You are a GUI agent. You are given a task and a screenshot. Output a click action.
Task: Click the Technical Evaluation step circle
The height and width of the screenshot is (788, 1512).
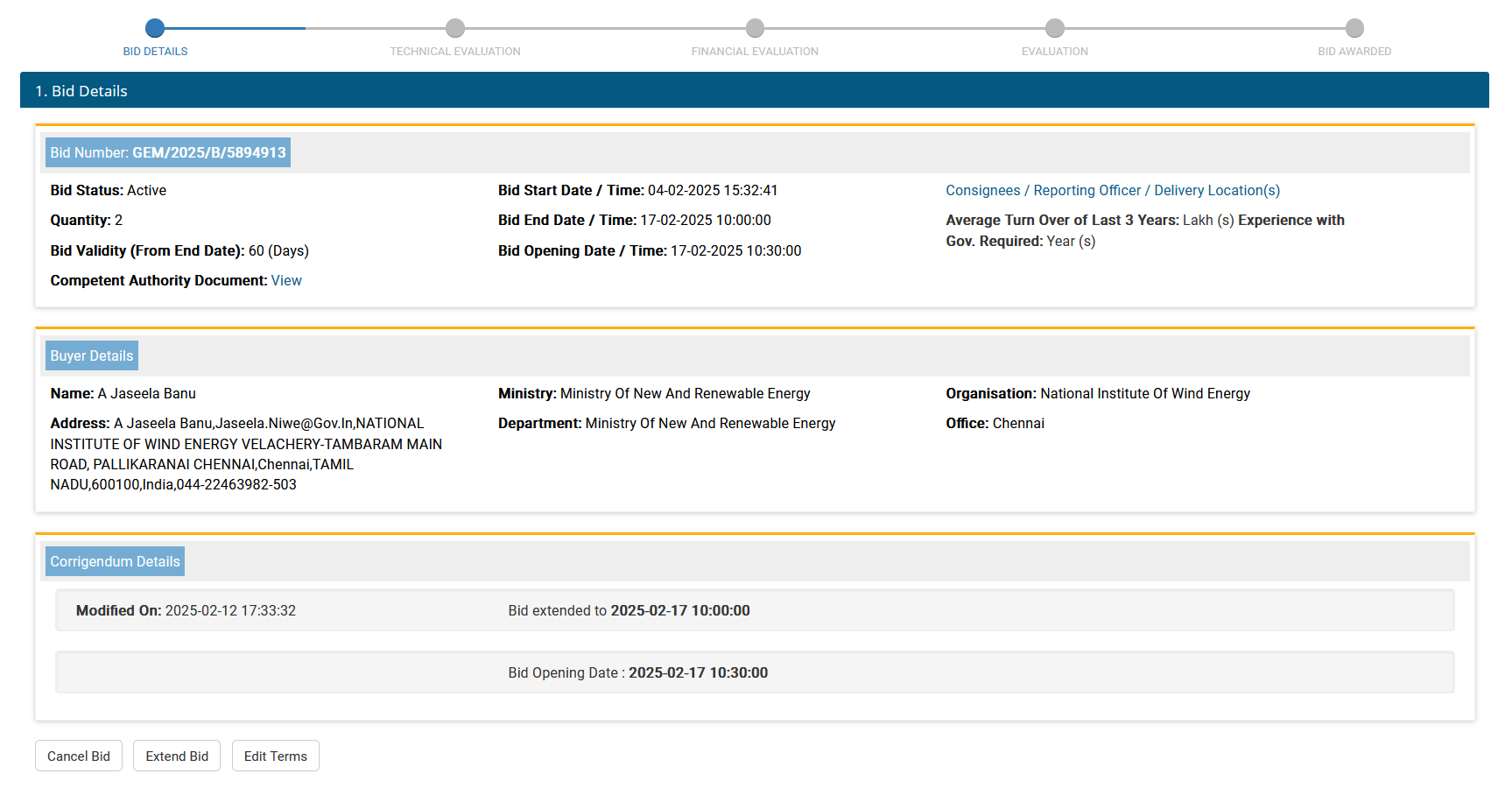(455, 28)
